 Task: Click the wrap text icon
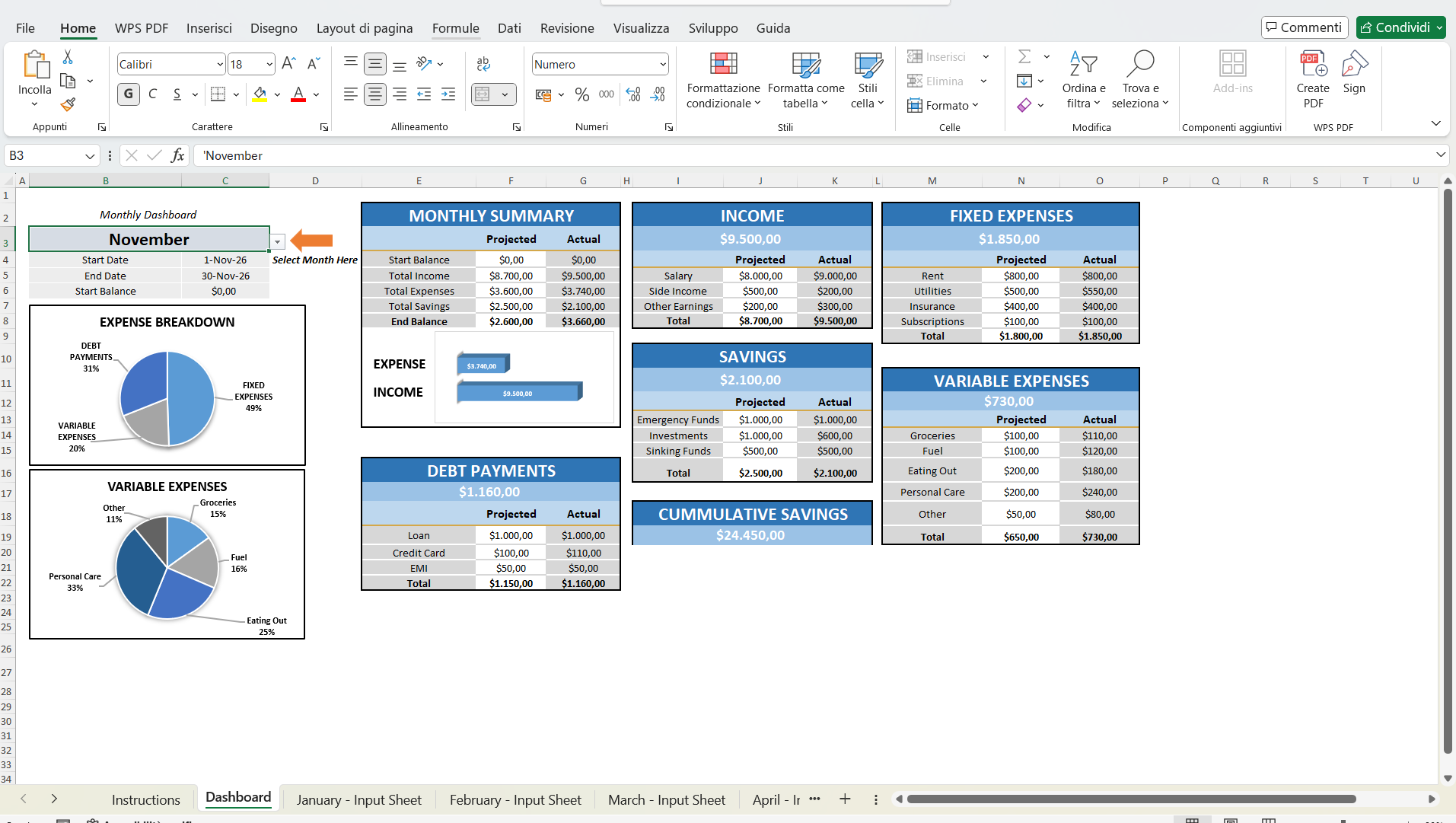483,64
